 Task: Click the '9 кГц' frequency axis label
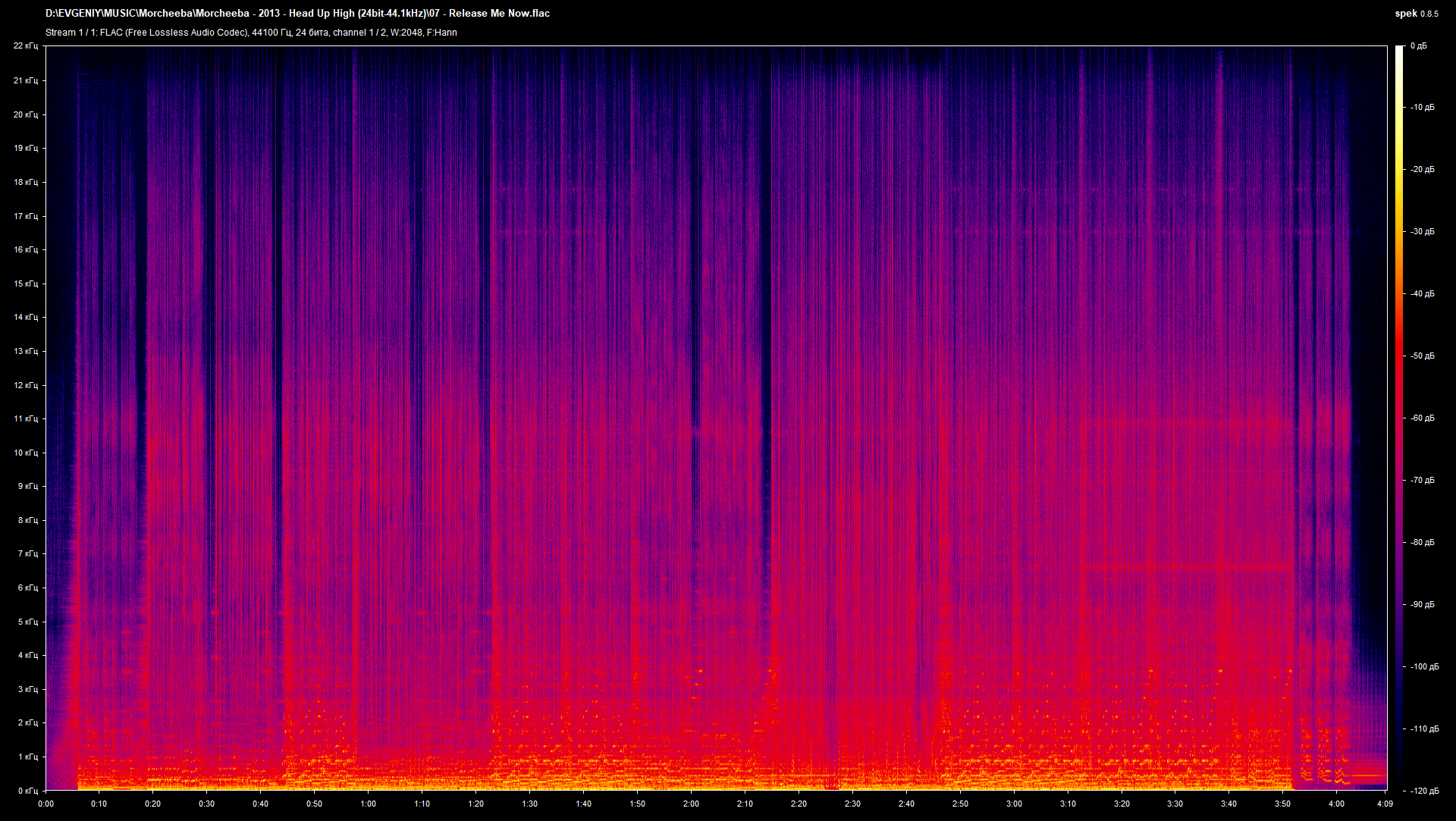[28, 486]
